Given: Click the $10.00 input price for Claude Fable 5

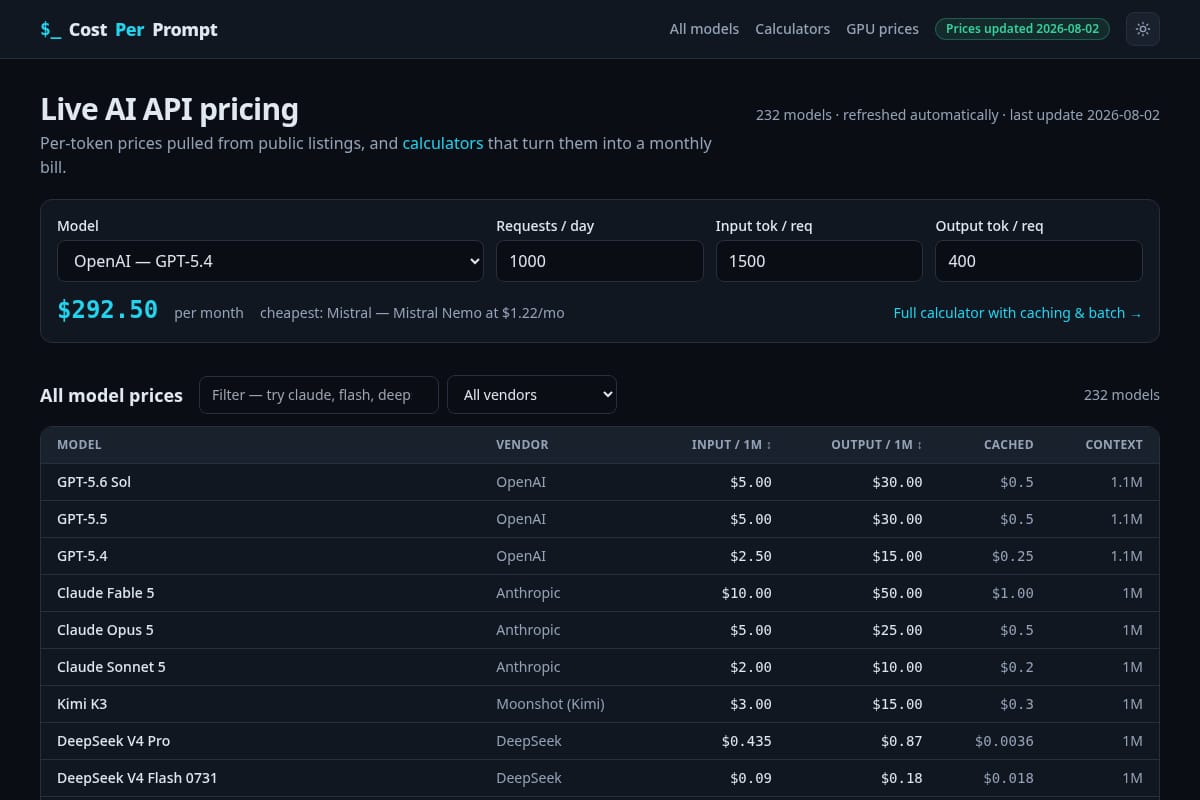Looking at the screenshot, I should [x=746, y=593].
